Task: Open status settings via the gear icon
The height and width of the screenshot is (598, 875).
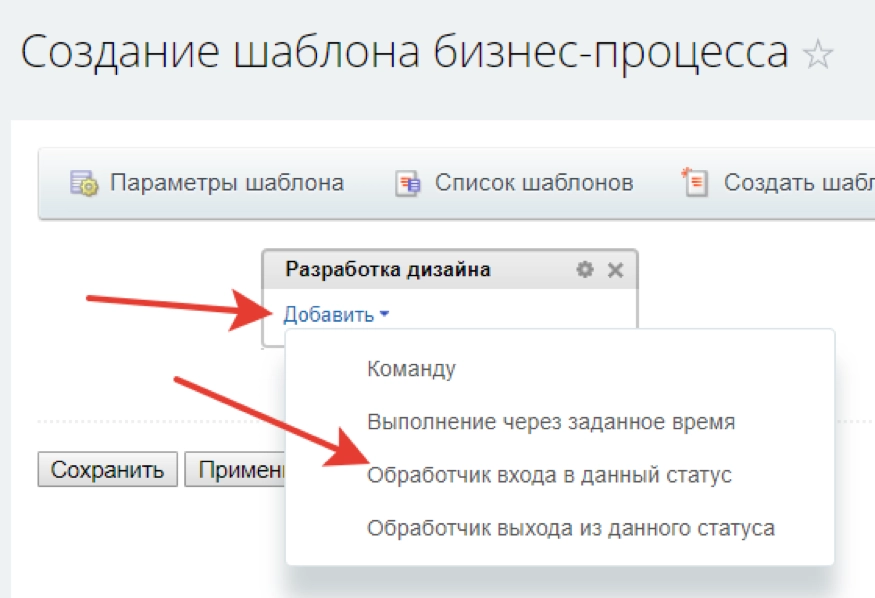Action: tap(585, 269)
